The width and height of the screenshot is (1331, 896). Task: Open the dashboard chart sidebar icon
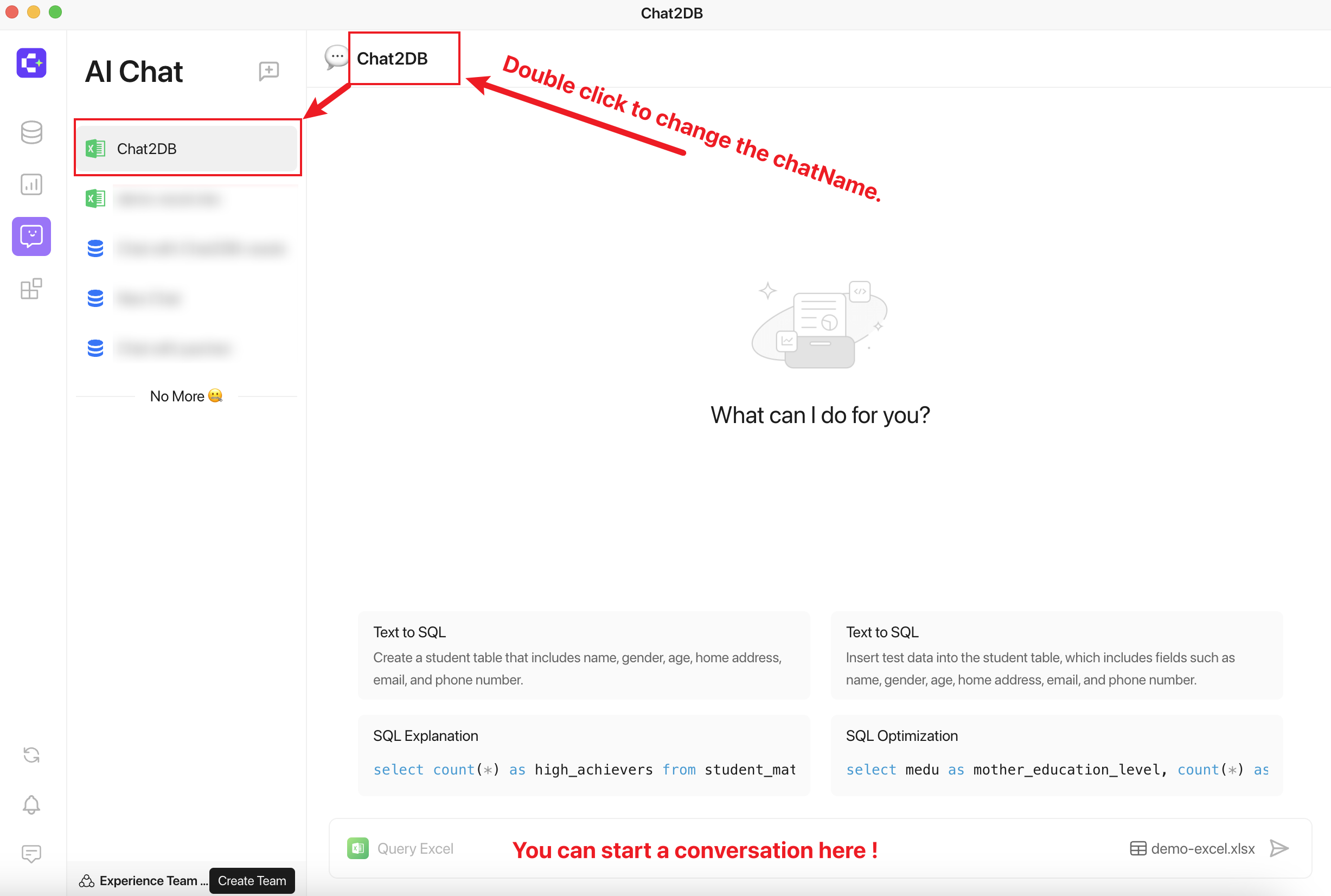[31, 184]
